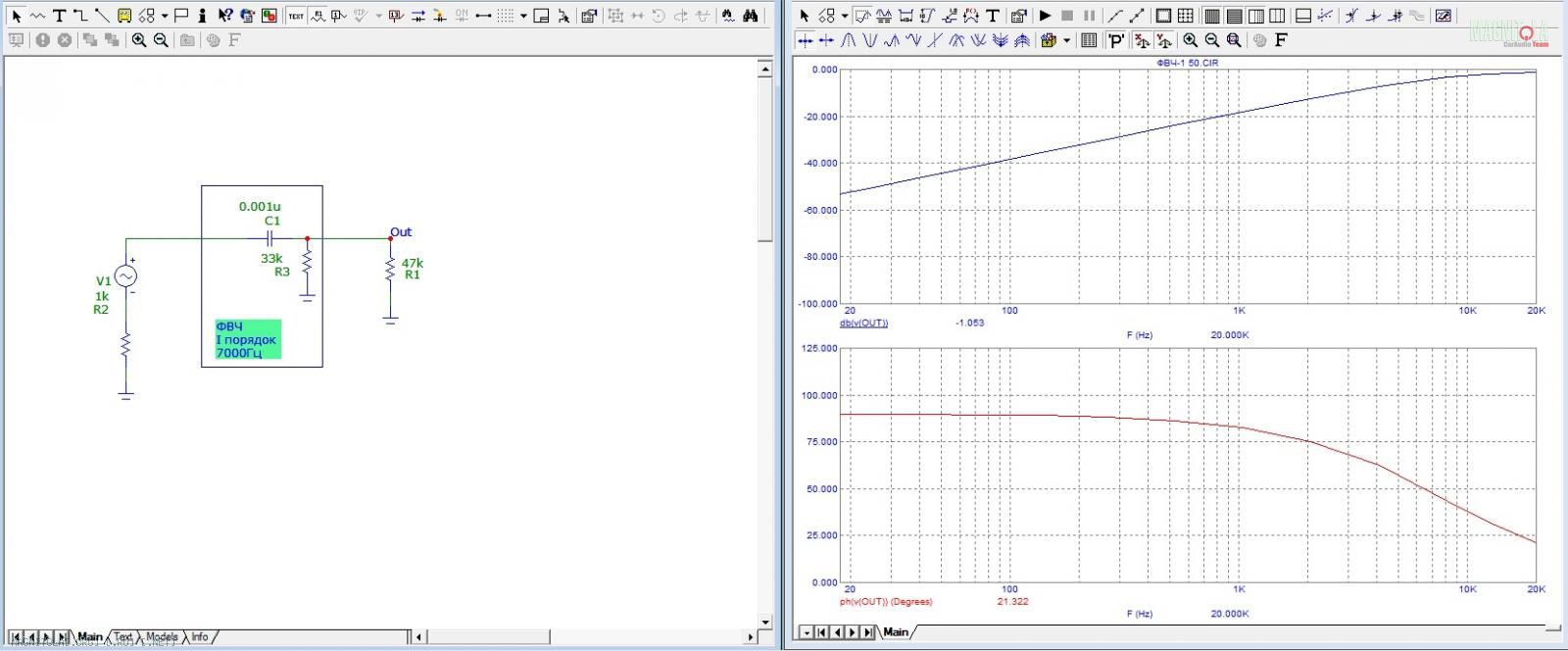Click the 'Out' node label
The height and width of the screenshot is (651, 1568).
click(x=401, y=232)
